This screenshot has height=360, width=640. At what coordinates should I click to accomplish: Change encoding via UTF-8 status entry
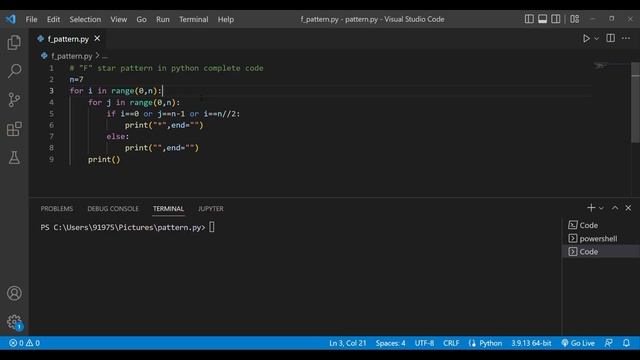pos(424,343)
